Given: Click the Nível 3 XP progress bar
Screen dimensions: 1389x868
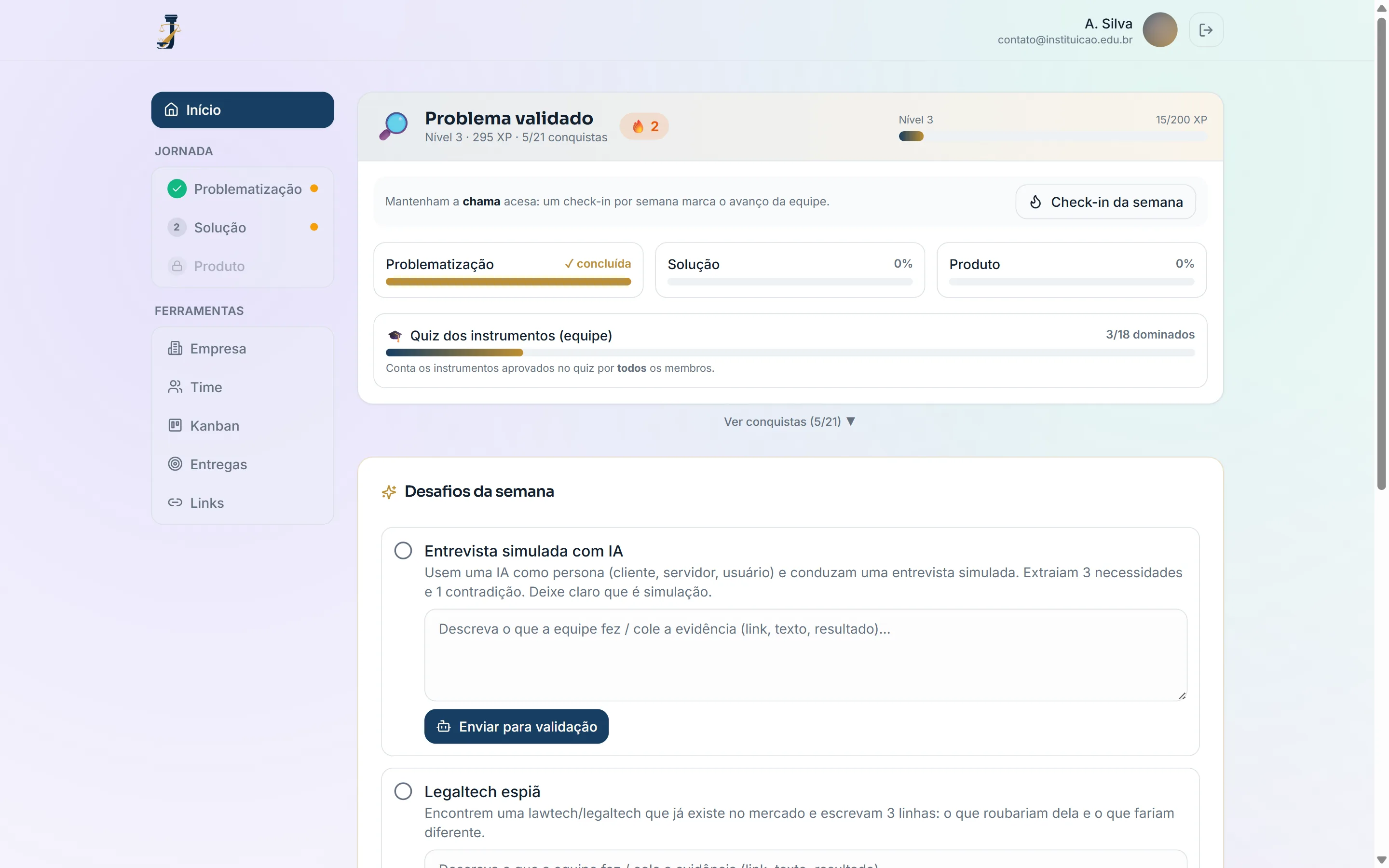Looking at the screenshot, I should (x=1053, y=136).
